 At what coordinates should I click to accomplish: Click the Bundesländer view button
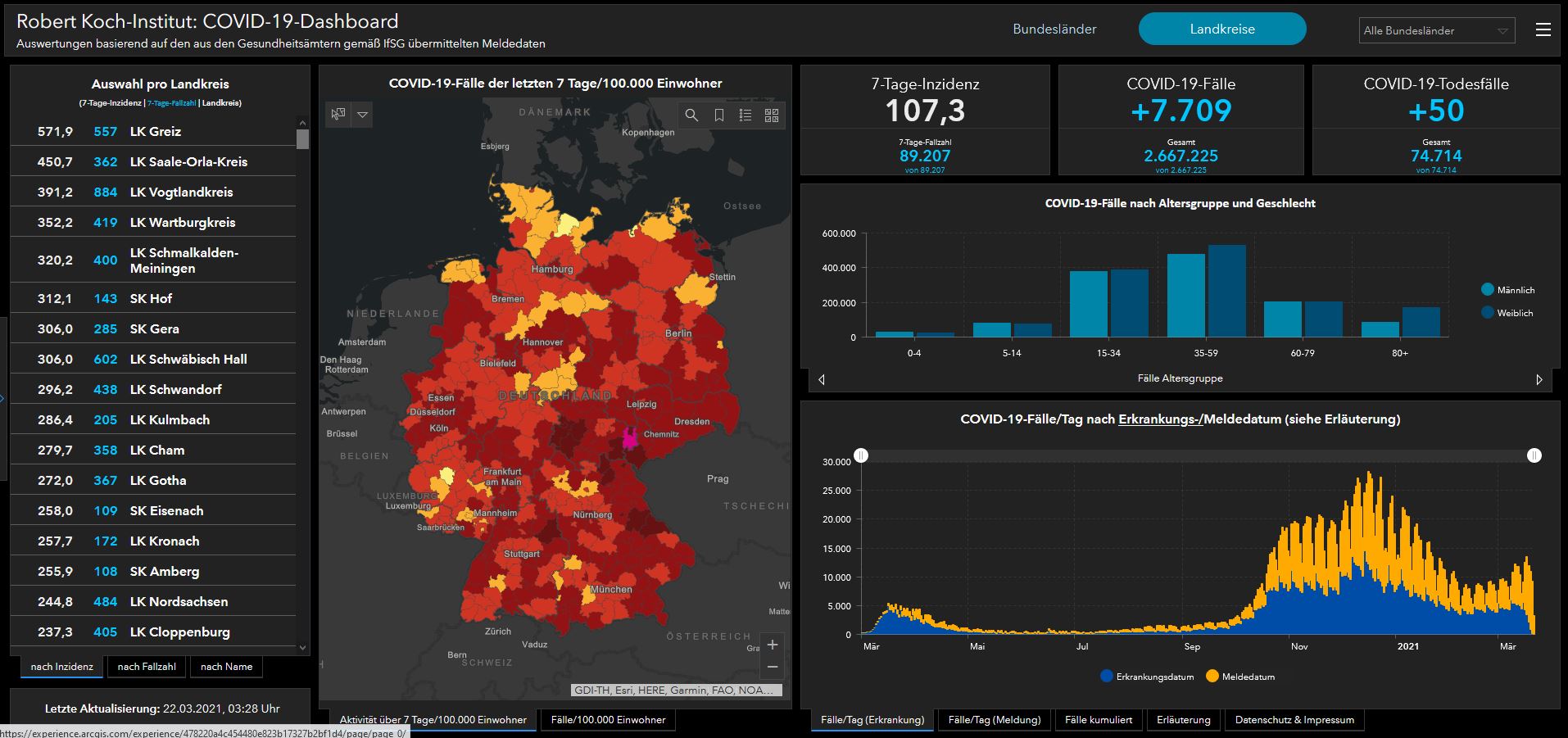(1054, 29)
